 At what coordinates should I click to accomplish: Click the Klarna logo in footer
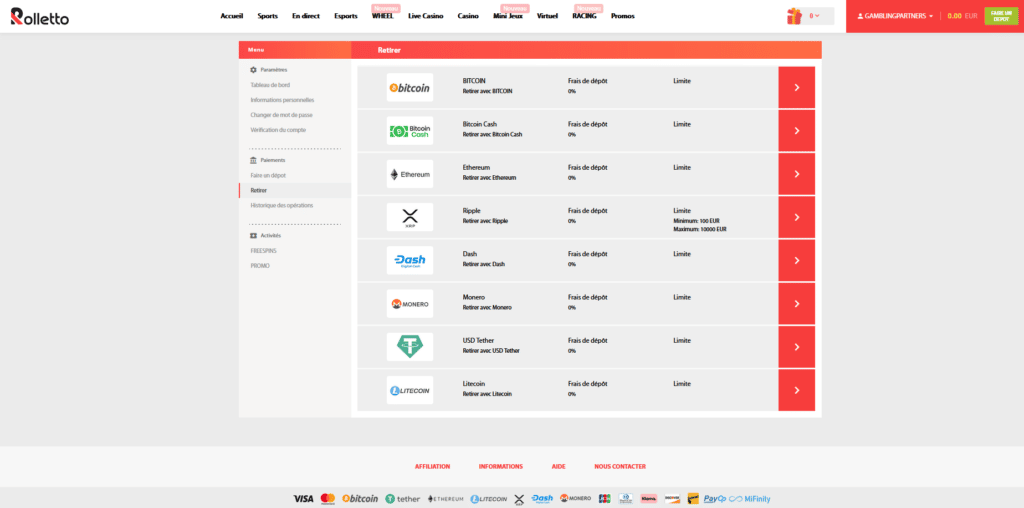648,499
